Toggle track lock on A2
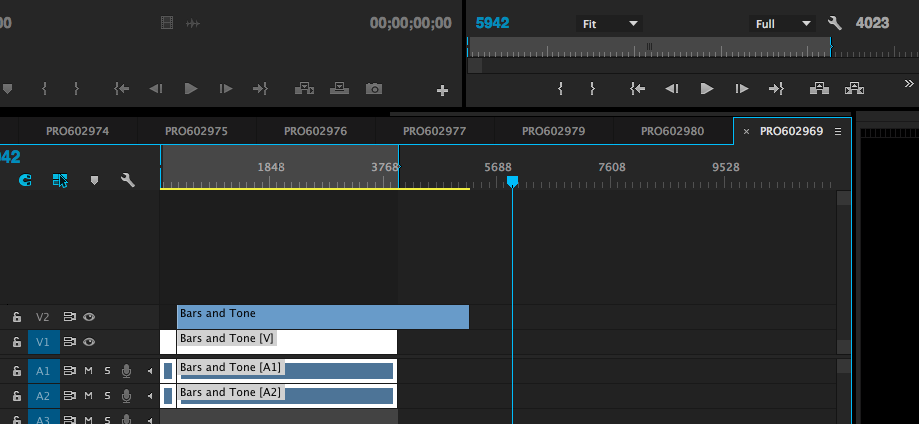The width and height of the screenshot is (919, 424). coord(17,396)
